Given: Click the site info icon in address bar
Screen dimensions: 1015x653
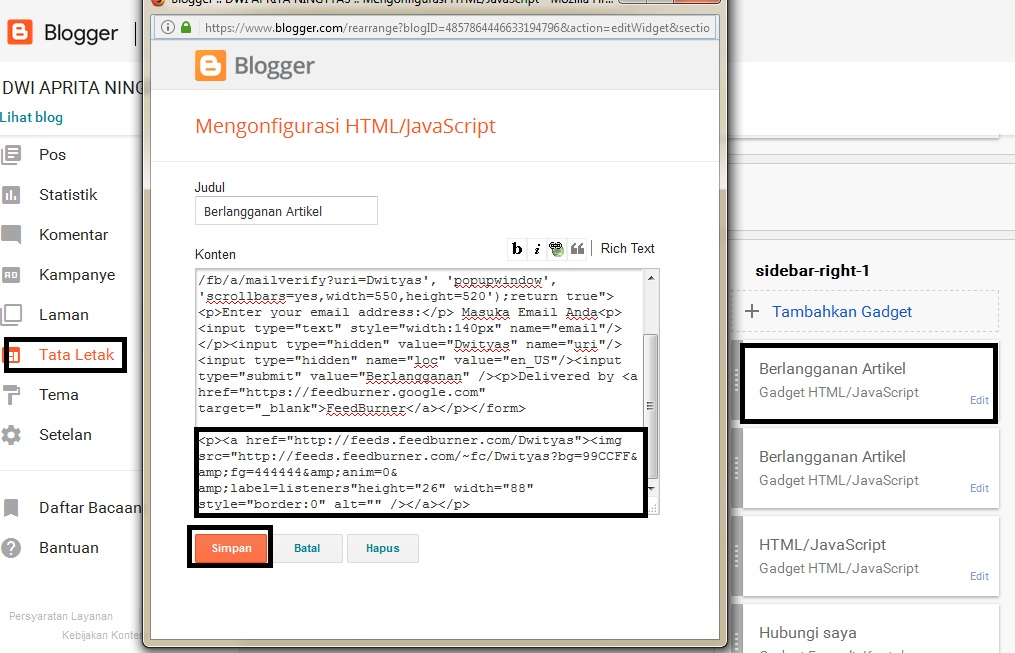Looking at the screenshot, I should [x=168, y=27].
